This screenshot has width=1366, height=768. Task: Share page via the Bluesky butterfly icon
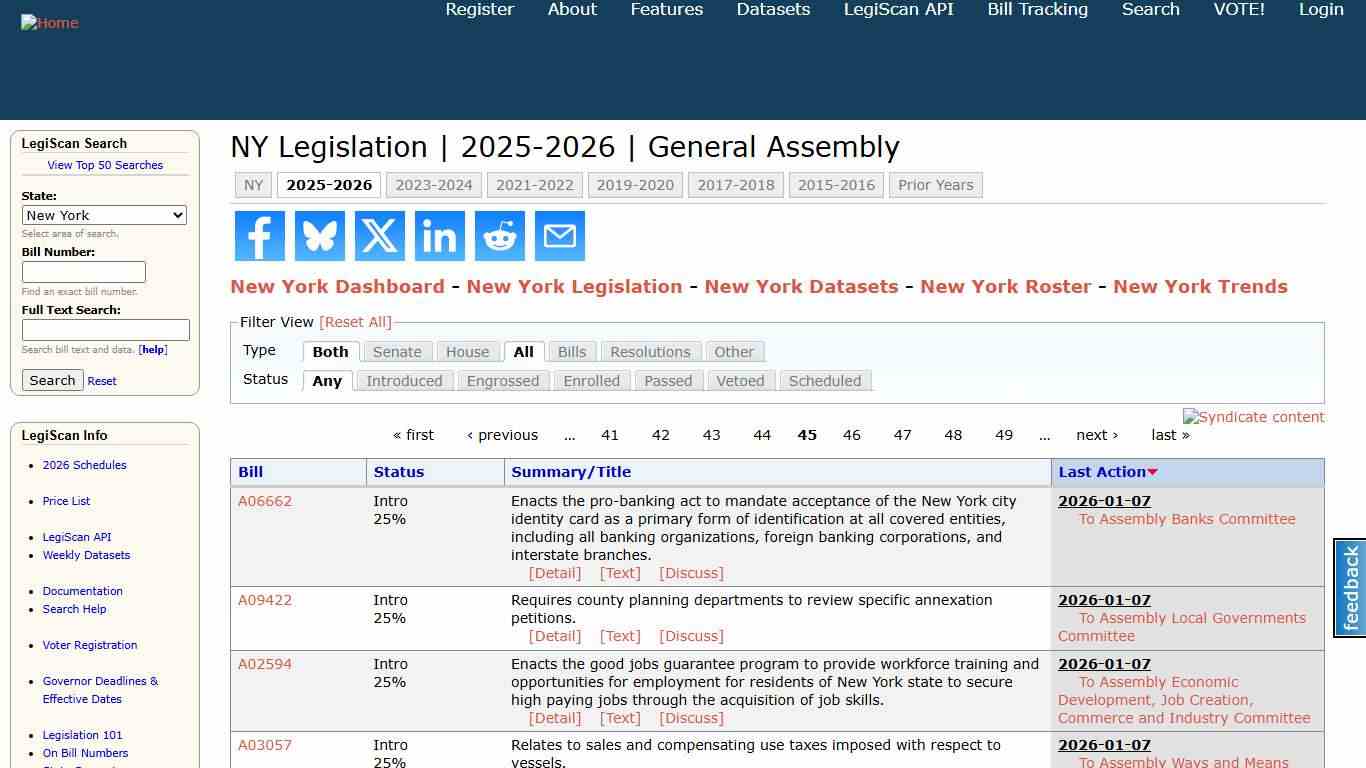(x=319, y=236)
